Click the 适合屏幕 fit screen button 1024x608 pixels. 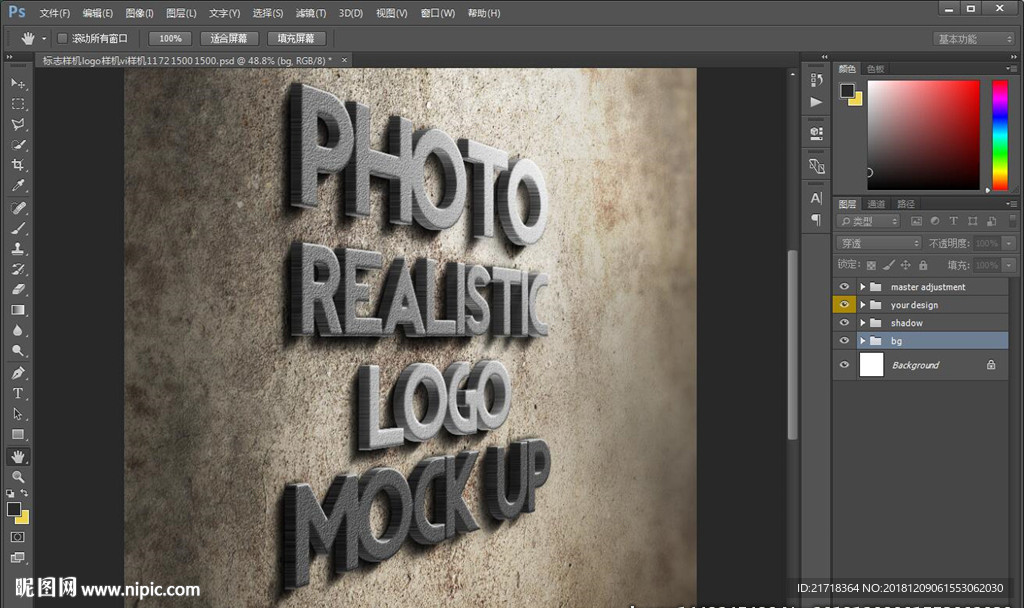229,38
